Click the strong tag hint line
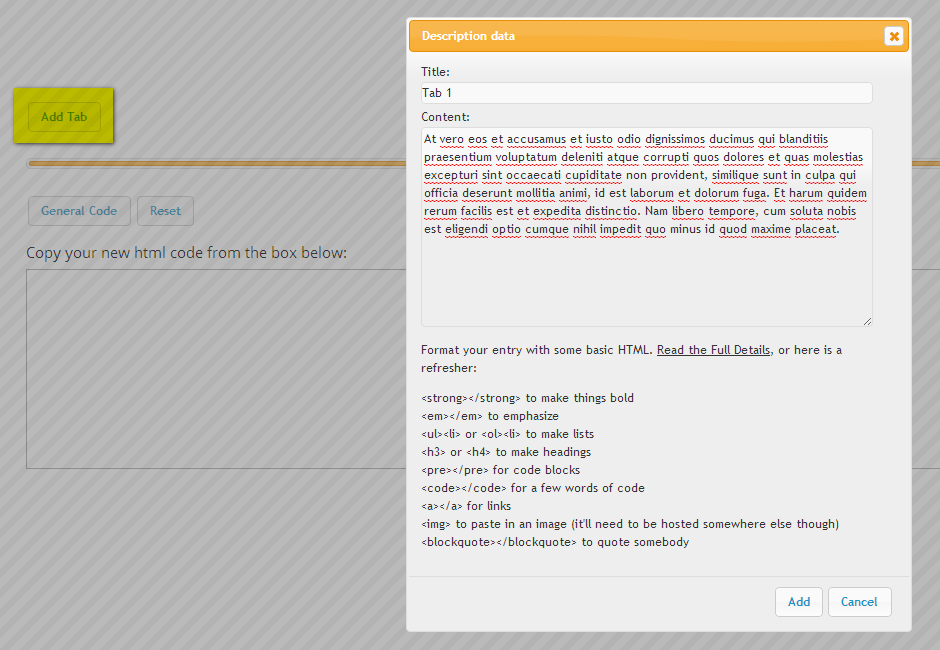940x650 pixels. click(528, 398)
